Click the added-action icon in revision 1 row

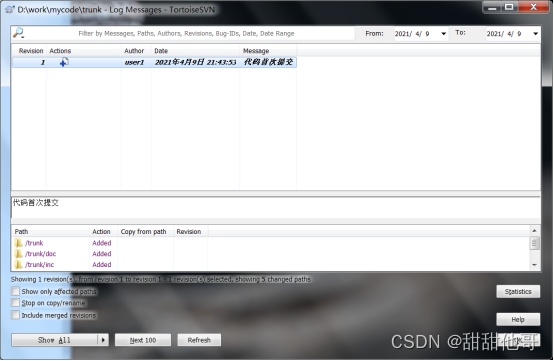[64, 62]
